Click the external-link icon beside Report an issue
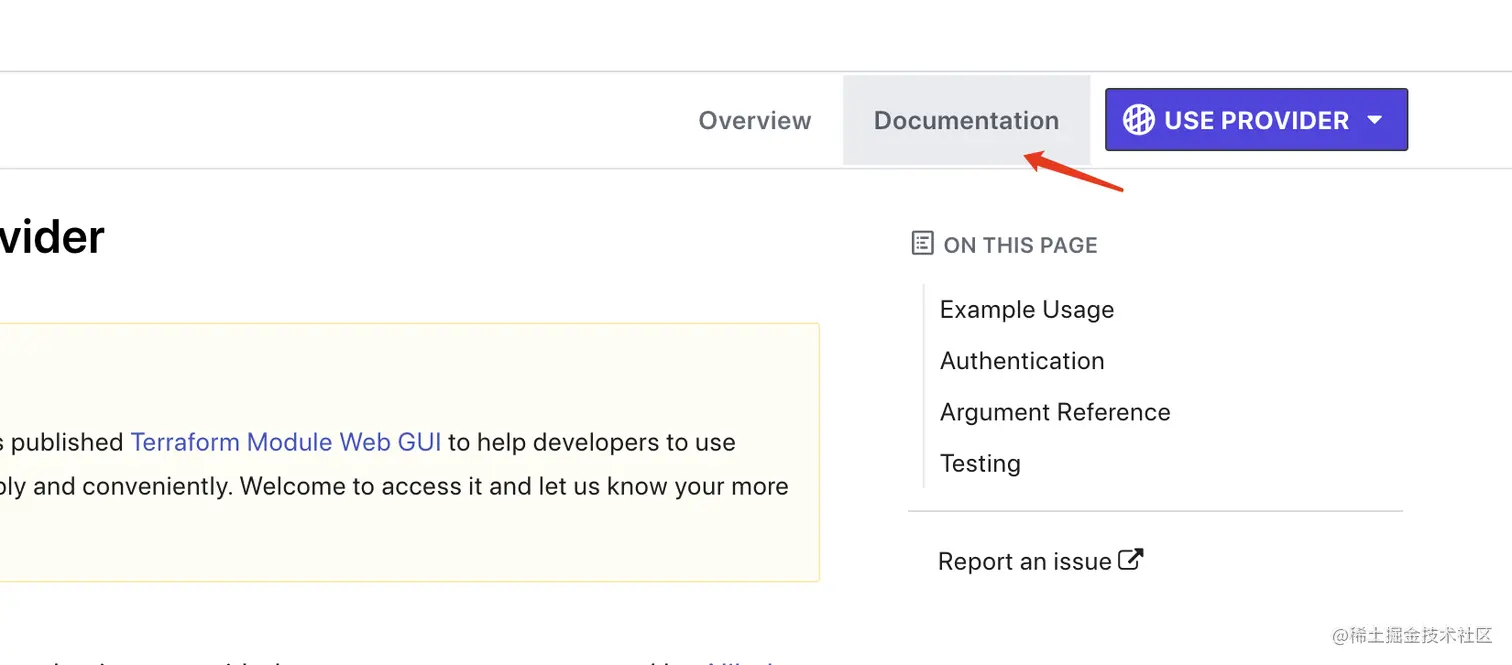Image resolution: width=1512 pixels, height=665 pixels. point(1130,559)
